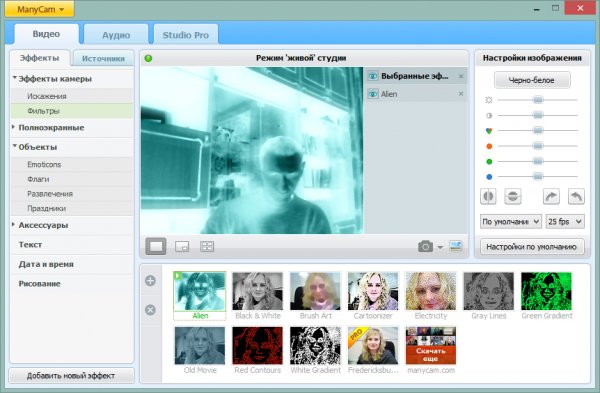Collapse the Эффекты камеры section
The image size is (600, 393).
click(x=72, y=79)
